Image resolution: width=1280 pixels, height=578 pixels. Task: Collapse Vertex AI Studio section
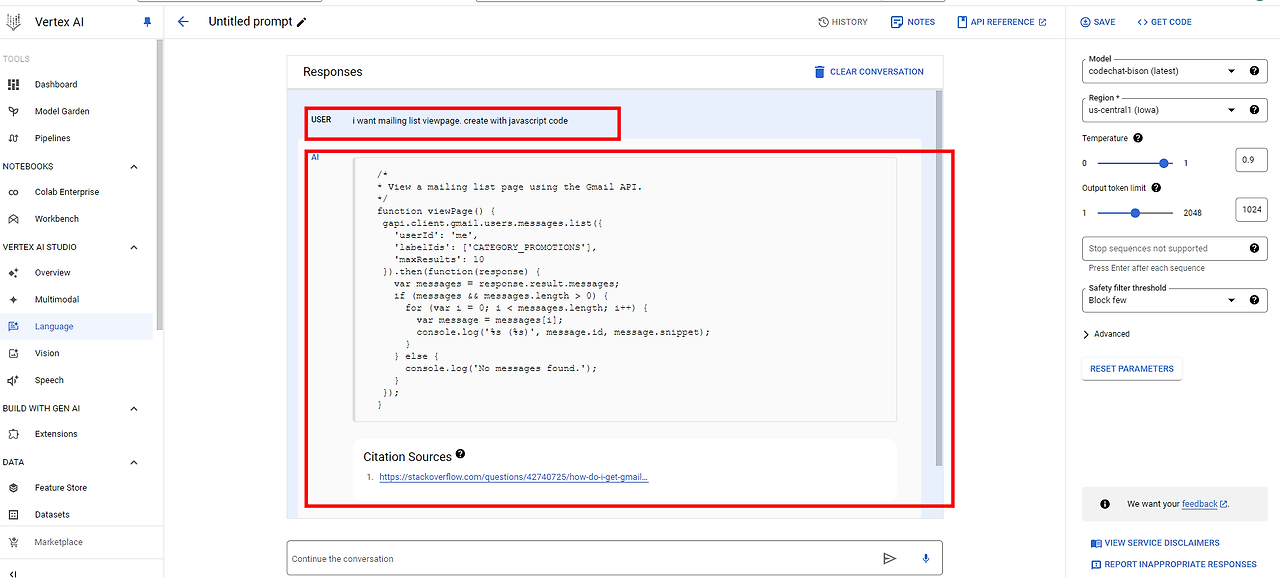pos(134,247)
